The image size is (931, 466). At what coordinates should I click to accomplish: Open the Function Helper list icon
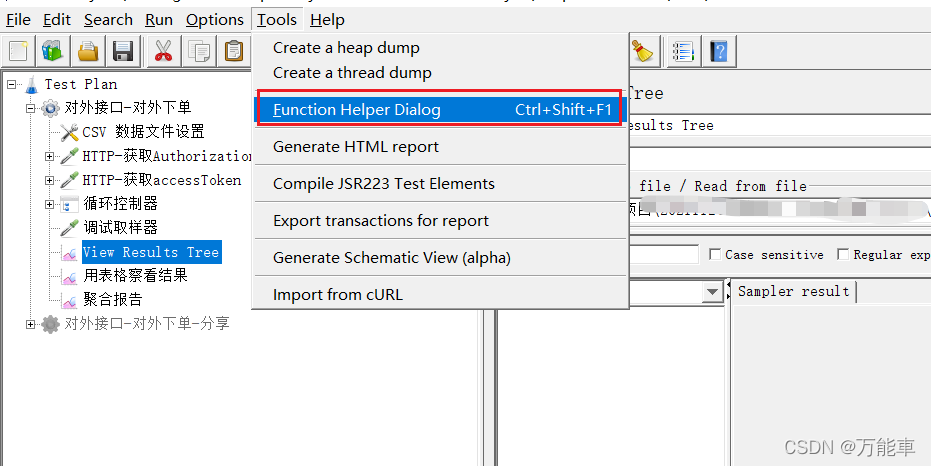[x=683, y=51]
